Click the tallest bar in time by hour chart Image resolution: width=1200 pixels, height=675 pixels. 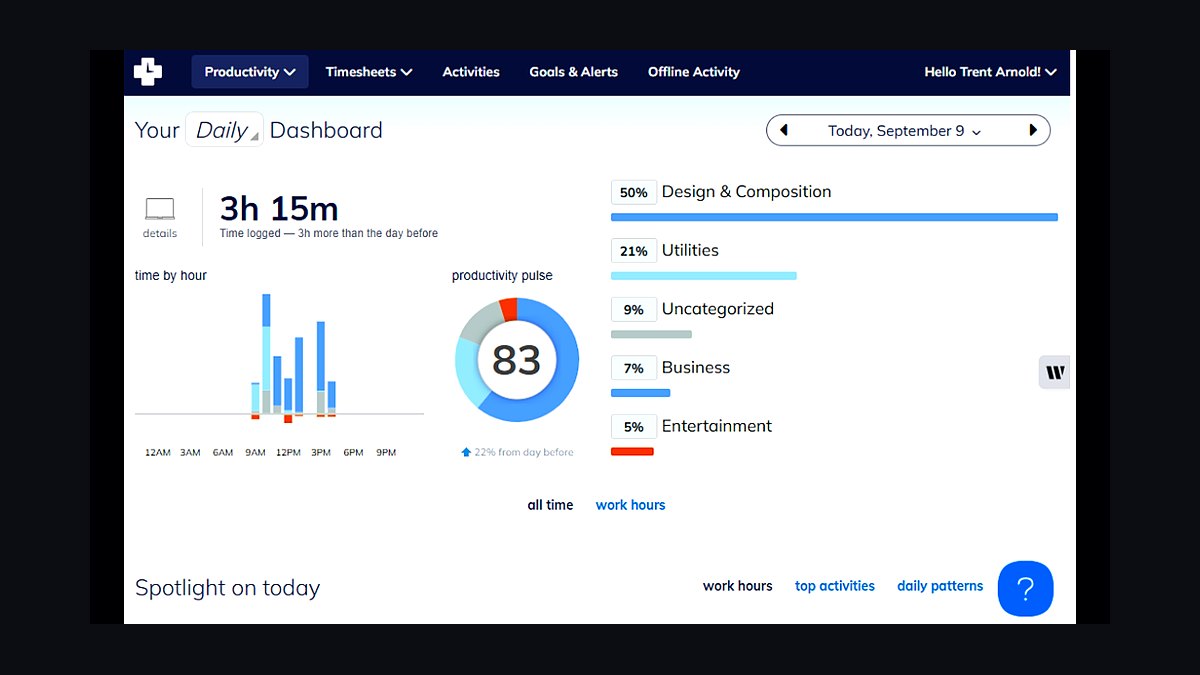(266, 353)
